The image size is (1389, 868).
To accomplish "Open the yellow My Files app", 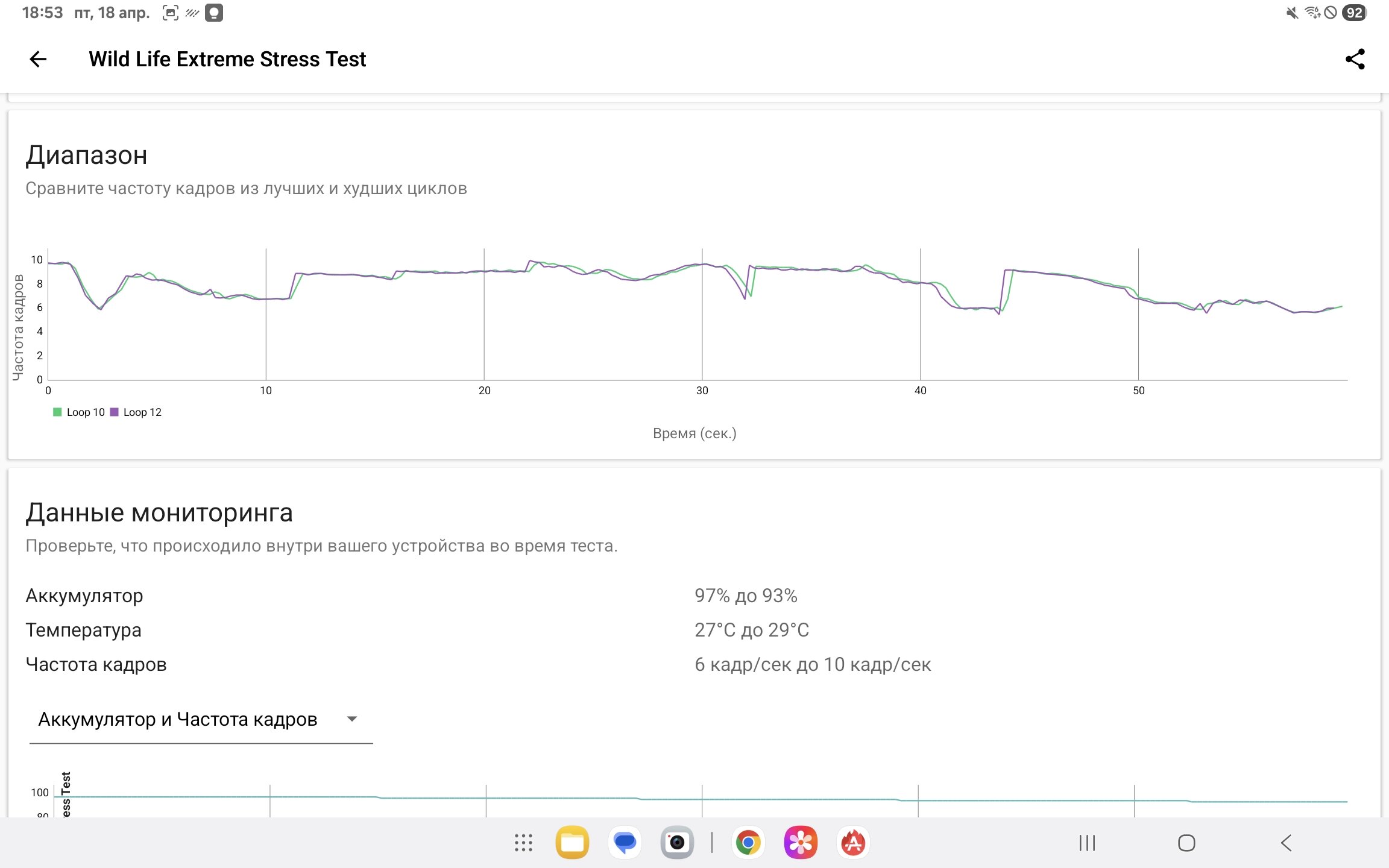I will (572, 843).
